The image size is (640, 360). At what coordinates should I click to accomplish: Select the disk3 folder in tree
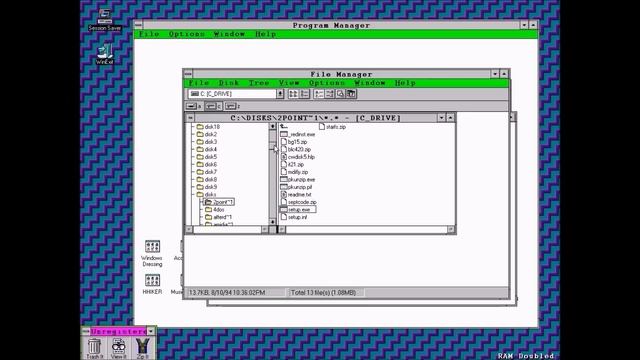[207, 142]
